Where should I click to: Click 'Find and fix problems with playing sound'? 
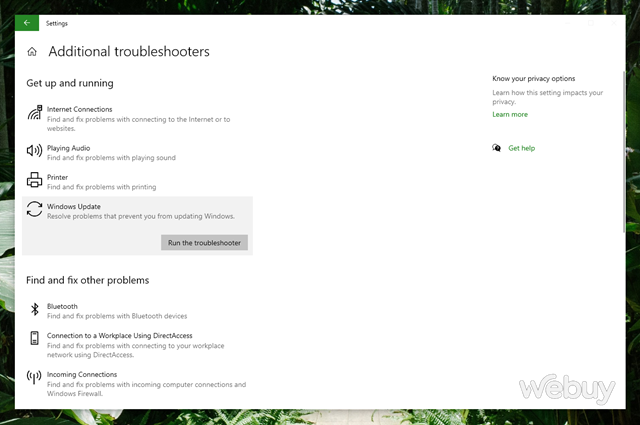click(x=111, y=158)
